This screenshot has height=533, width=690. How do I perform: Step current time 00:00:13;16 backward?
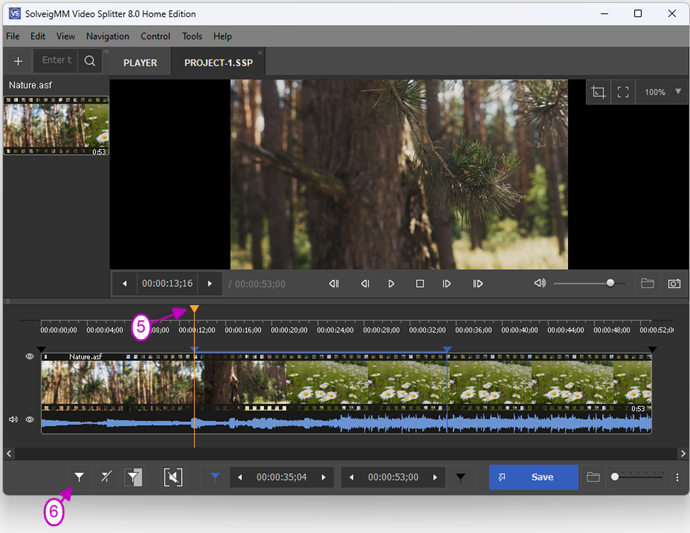point(125,284)
